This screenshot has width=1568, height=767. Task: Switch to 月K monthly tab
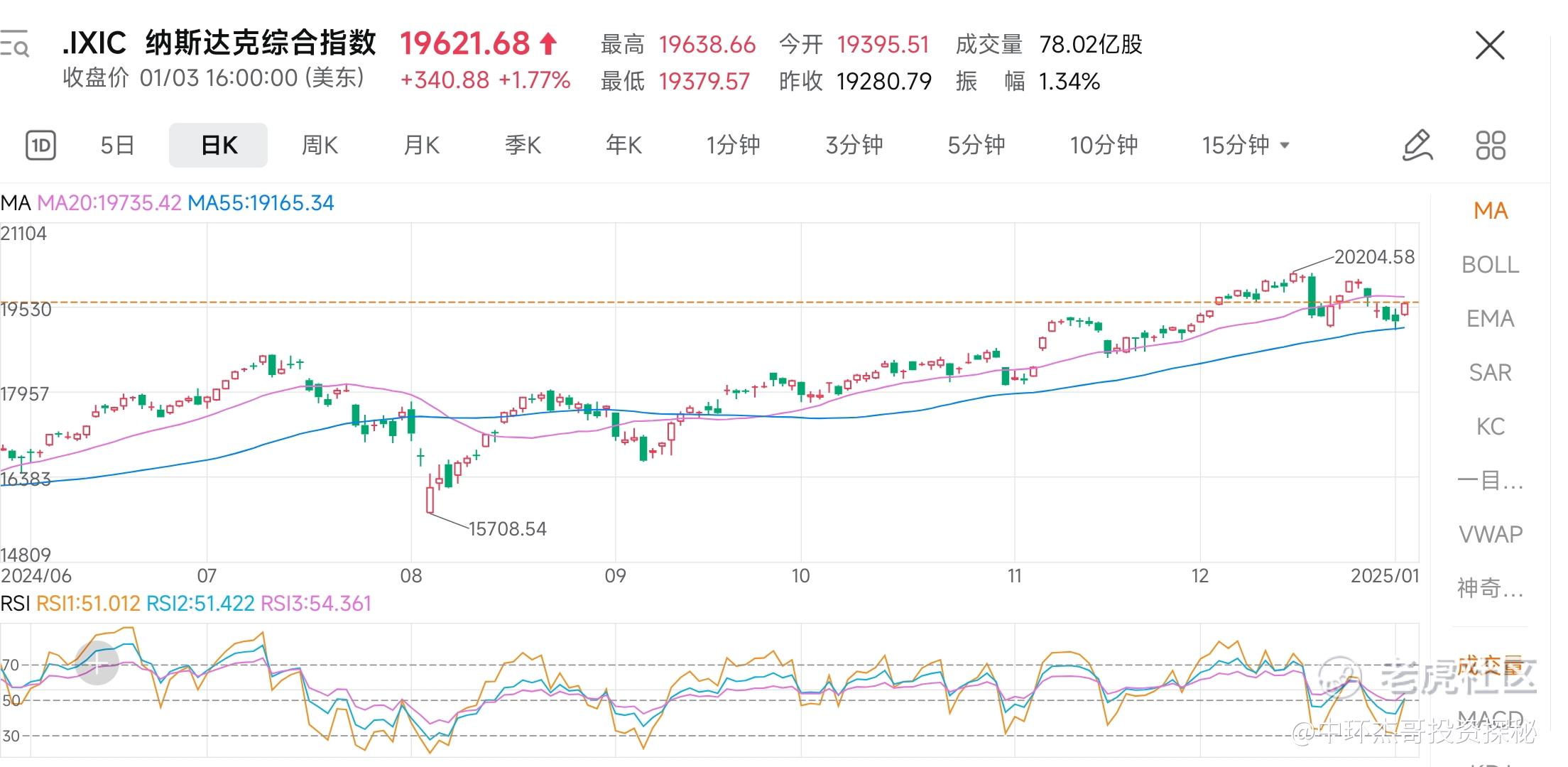point(421,145)
